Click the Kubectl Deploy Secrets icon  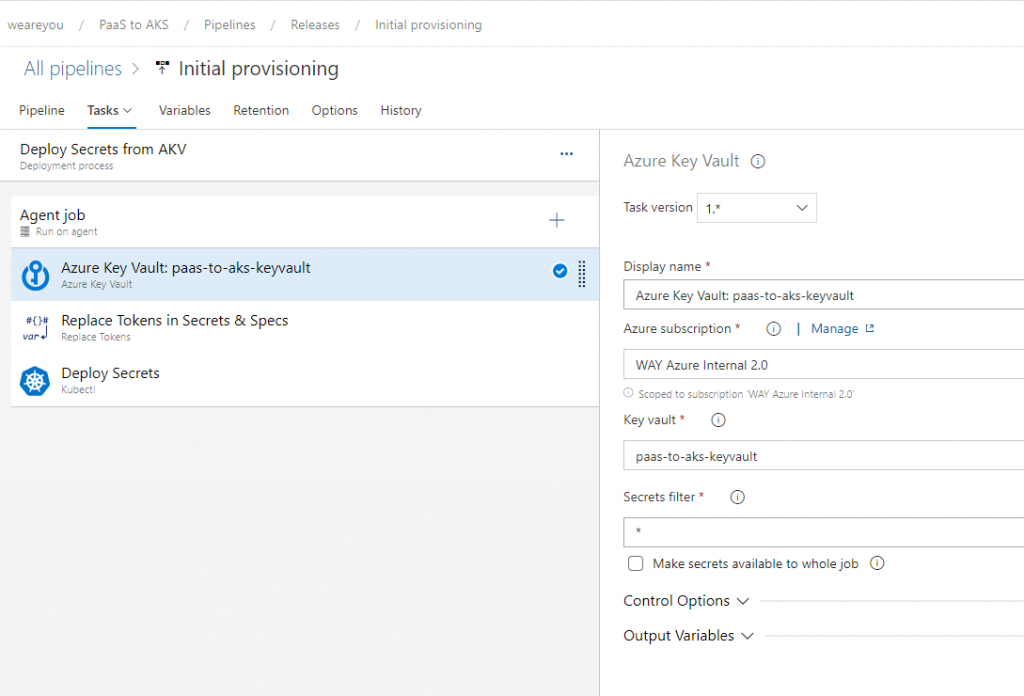pos(36,381)
